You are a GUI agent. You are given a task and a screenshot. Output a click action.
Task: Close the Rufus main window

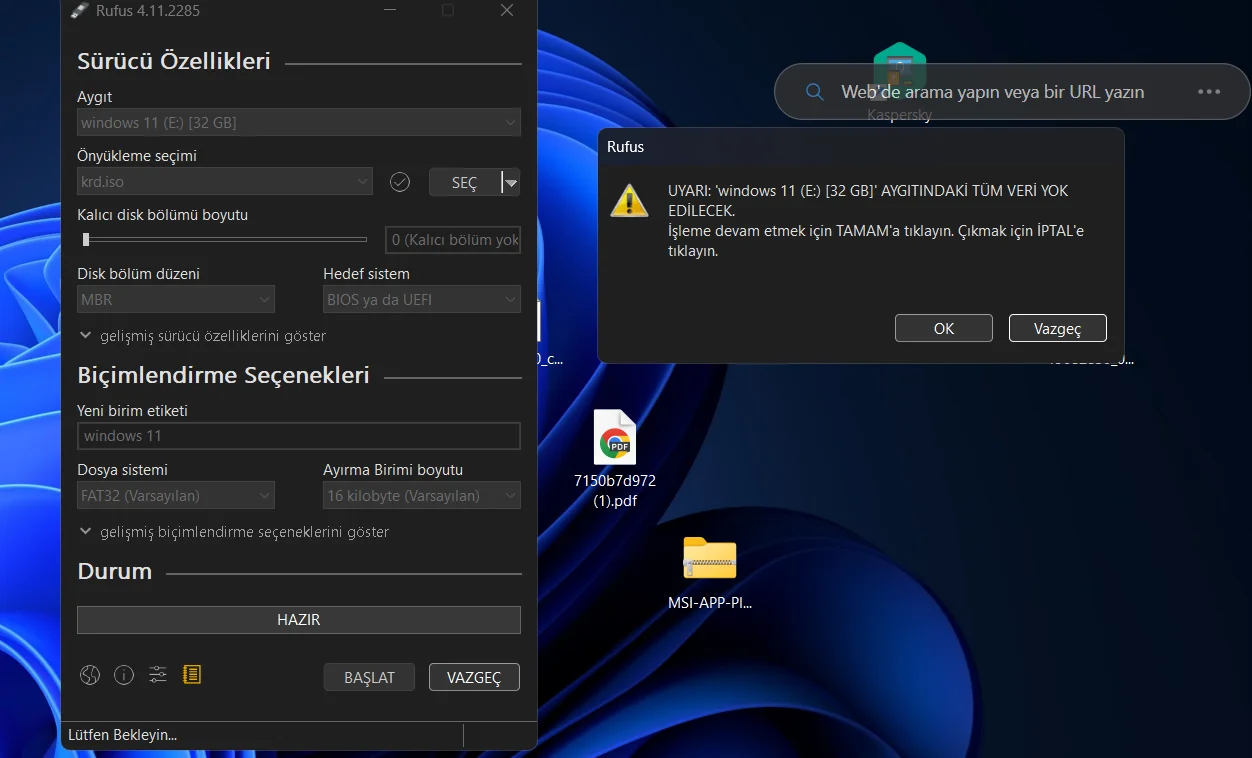pos(507,10)
